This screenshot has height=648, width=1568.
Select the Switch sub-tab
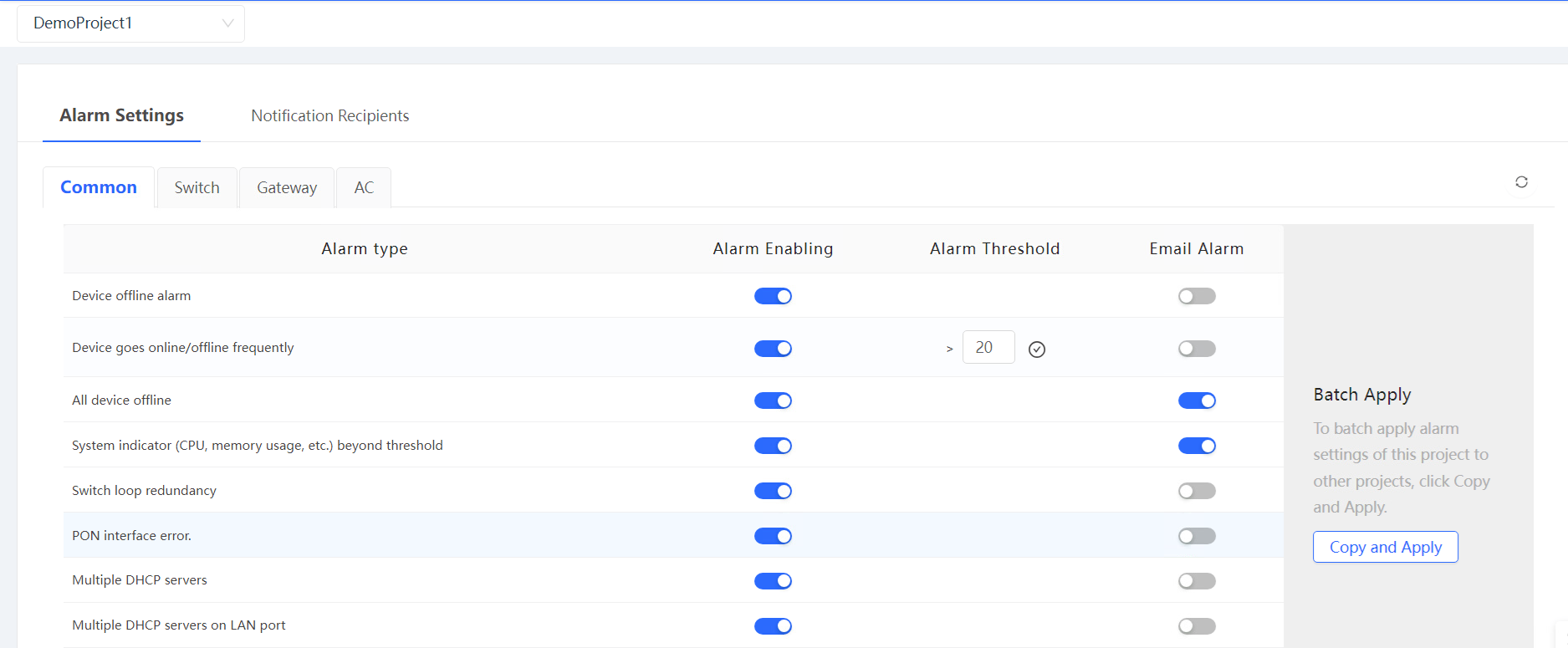pyautogui.click(x=197, y=188)
